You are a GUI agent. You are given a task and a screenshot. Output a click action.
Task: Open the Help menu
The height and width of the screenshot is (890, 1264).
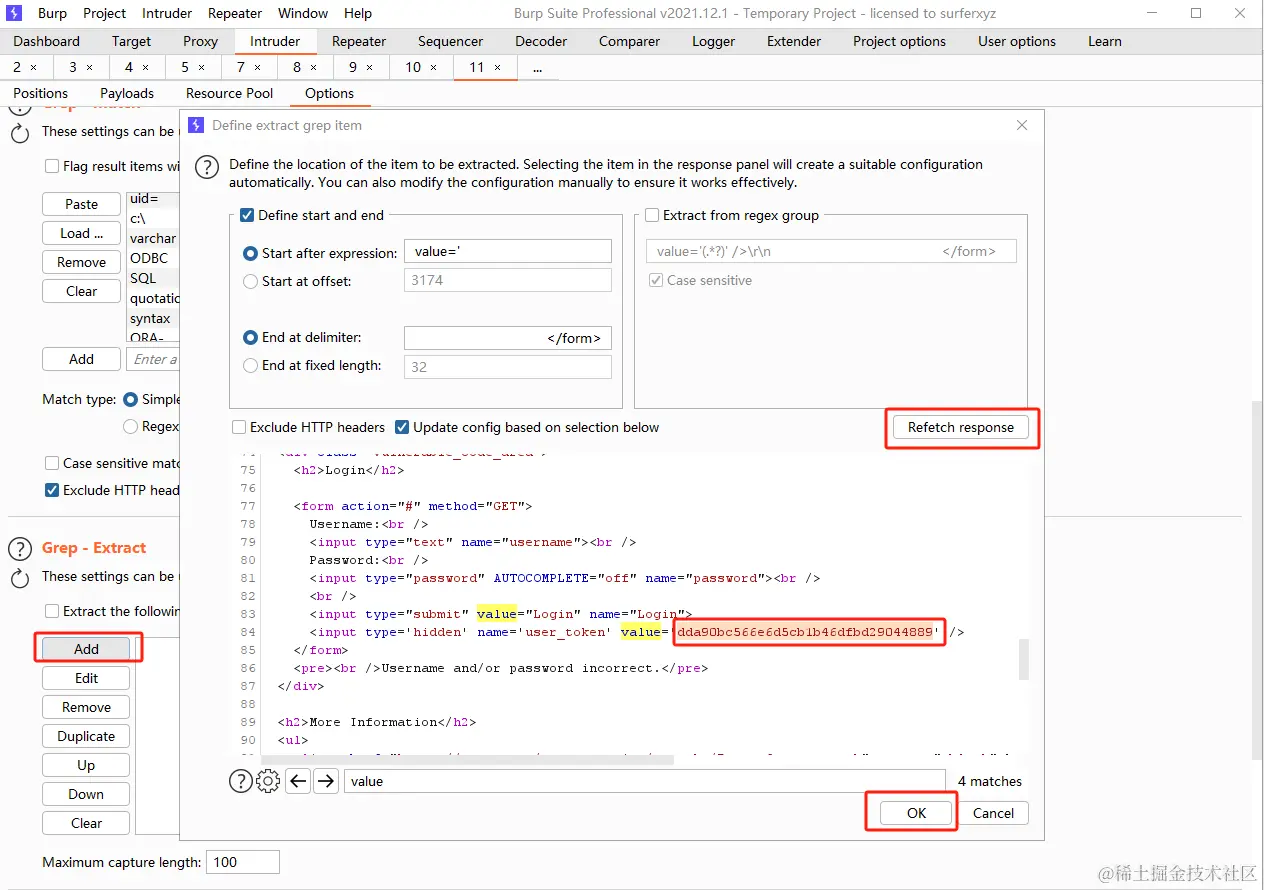point(358,13)
